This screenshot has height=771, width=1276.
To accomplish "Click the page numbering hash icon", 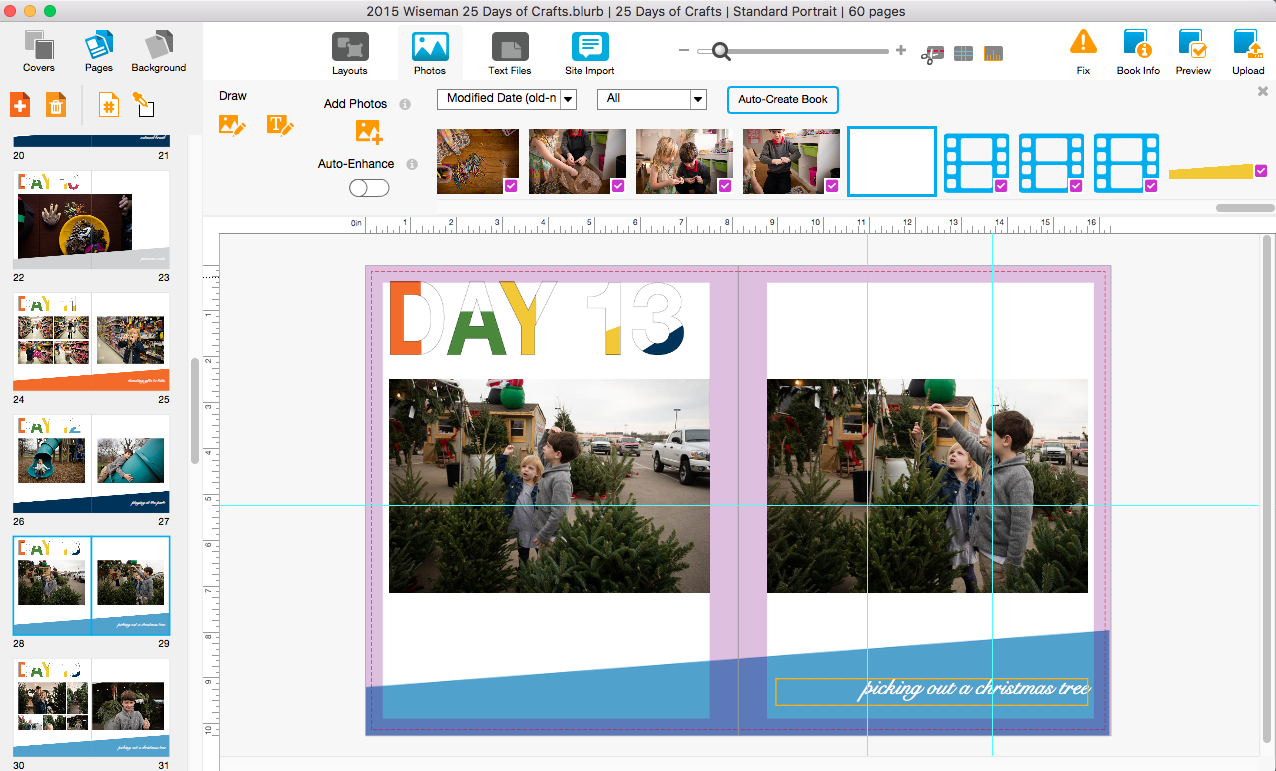I will pyautogui.click(x=109, y=104).
